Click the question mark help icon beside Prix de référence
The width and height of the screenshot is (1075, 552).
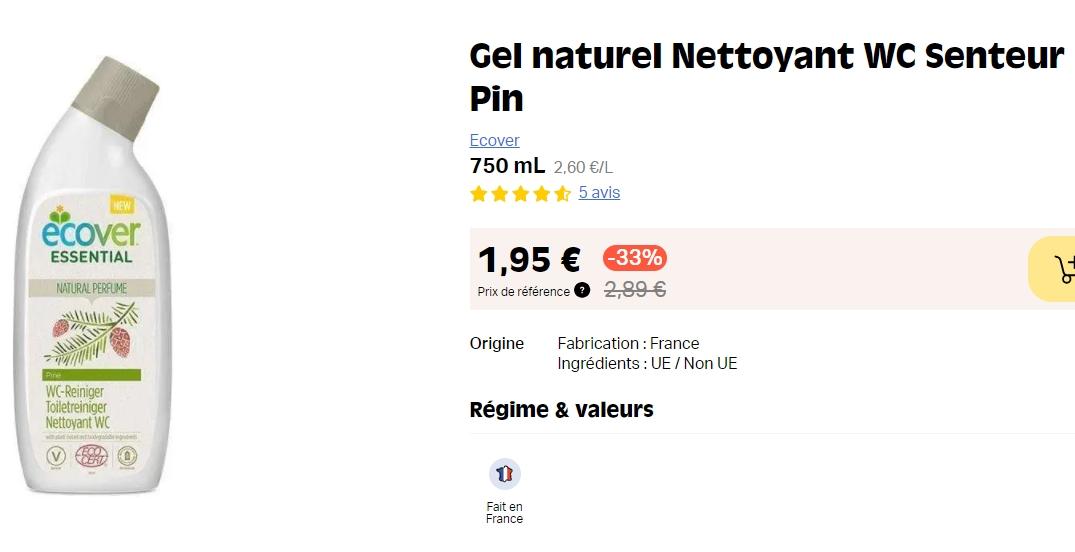coord(582,291)
